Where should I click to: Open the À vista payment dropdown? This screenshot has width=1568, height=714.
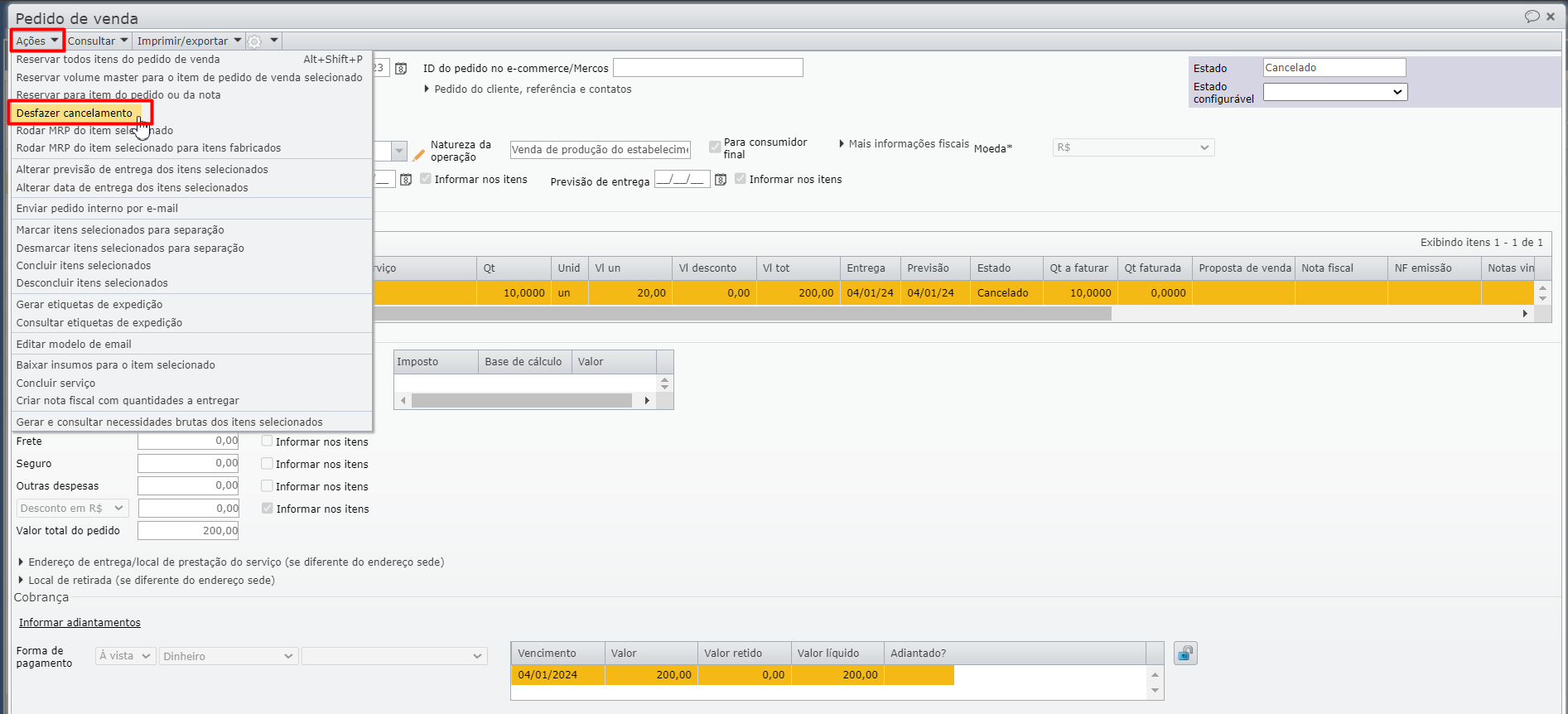(x=125, y=656)
